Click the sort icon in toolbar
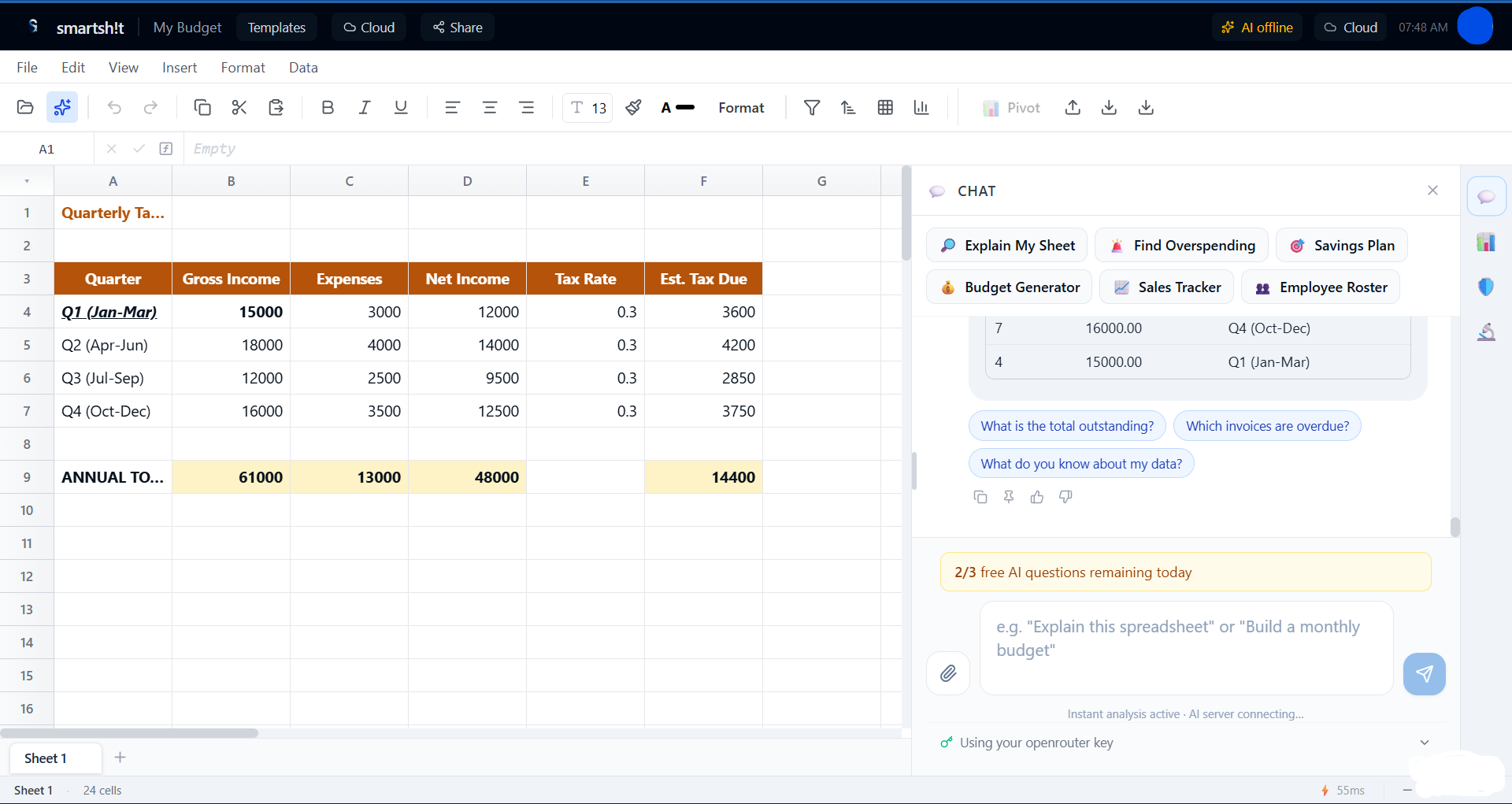This screenshot has width=1512, height=804. (x=848, y=108)
